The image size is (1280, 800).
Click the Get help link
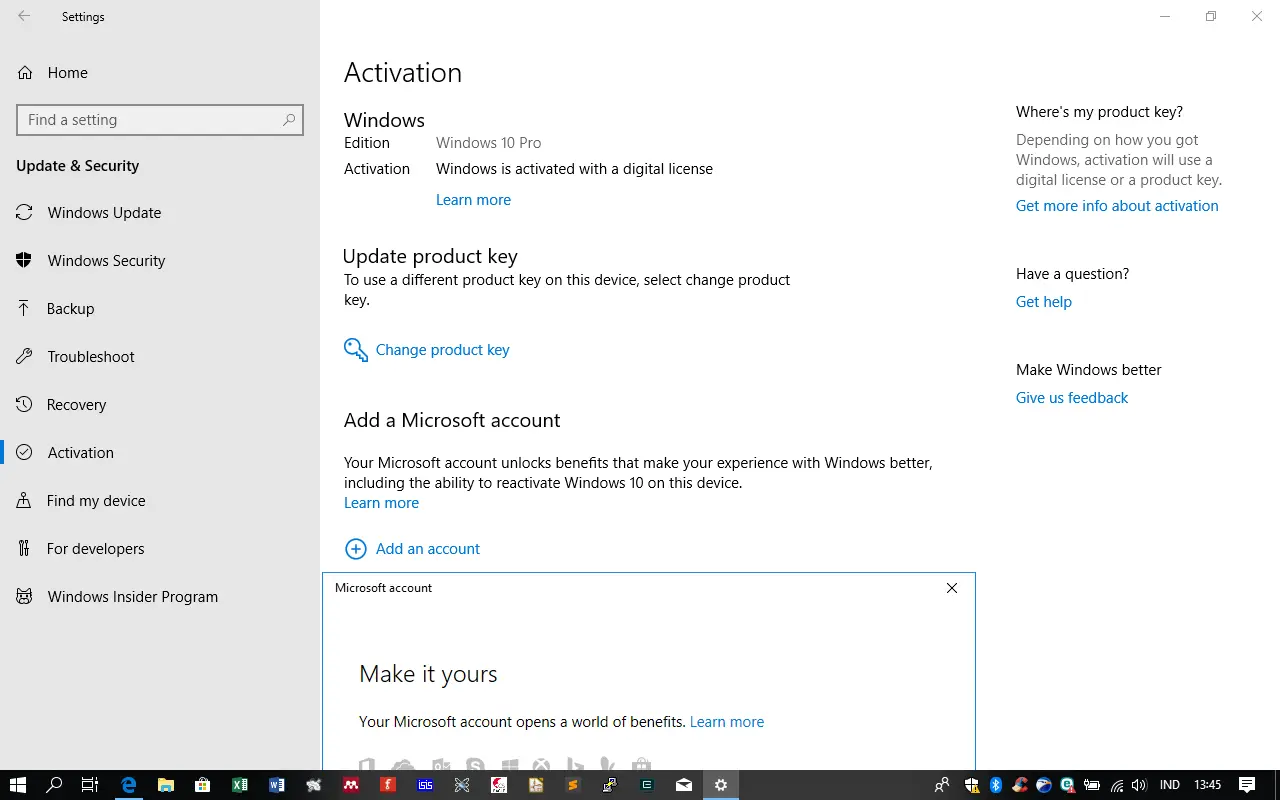point(1043,302)
